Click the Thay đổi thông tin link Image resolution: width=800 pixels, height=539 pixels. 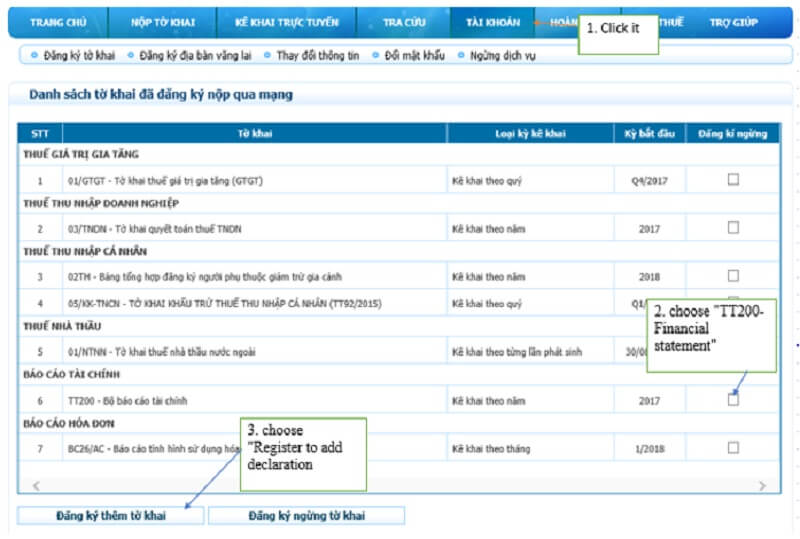click(319, 56)
